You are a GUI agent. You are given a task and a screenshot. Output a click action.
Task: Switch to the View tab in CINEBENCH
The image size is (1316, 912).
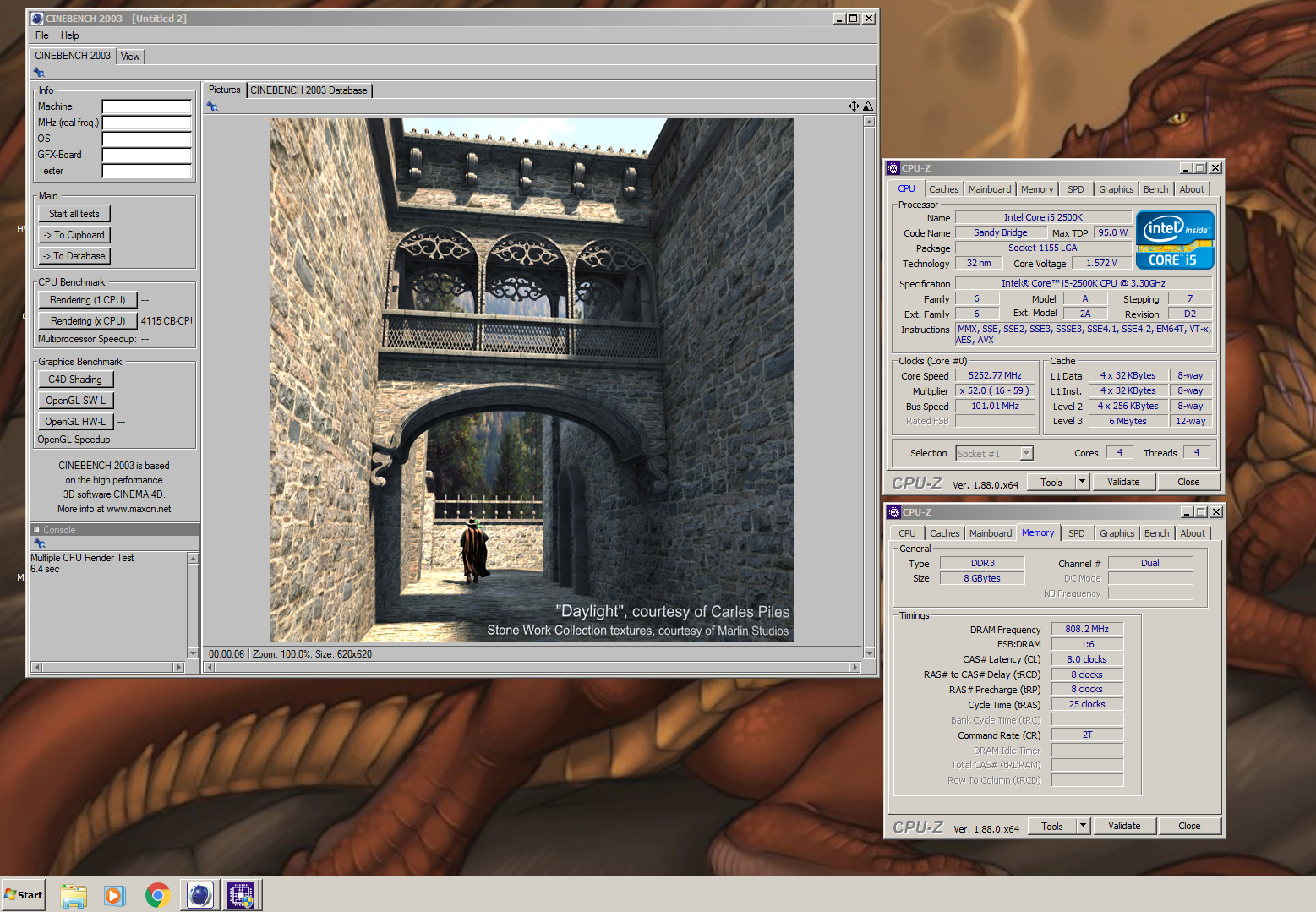point(130,57)
